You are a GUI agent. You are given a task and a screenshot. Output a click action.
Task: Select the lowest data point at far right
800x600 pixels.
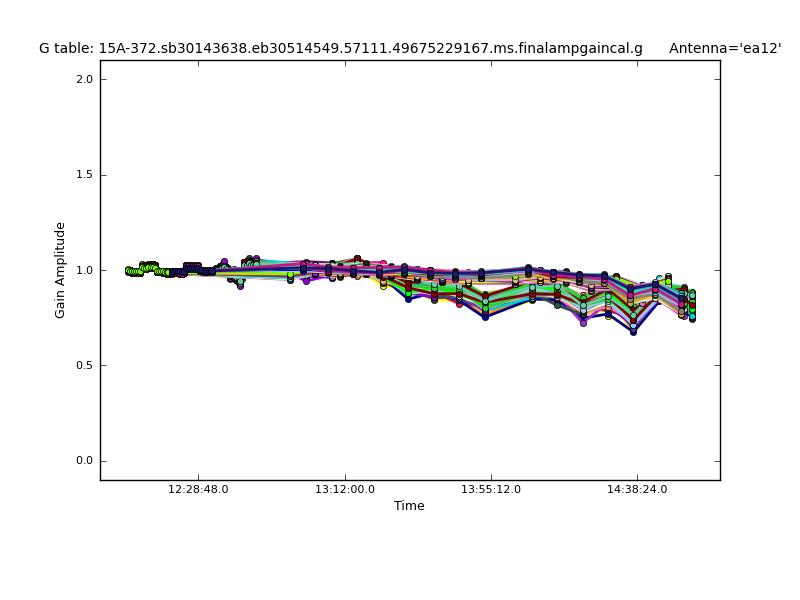pyautogui.click(x=692, y=319)
